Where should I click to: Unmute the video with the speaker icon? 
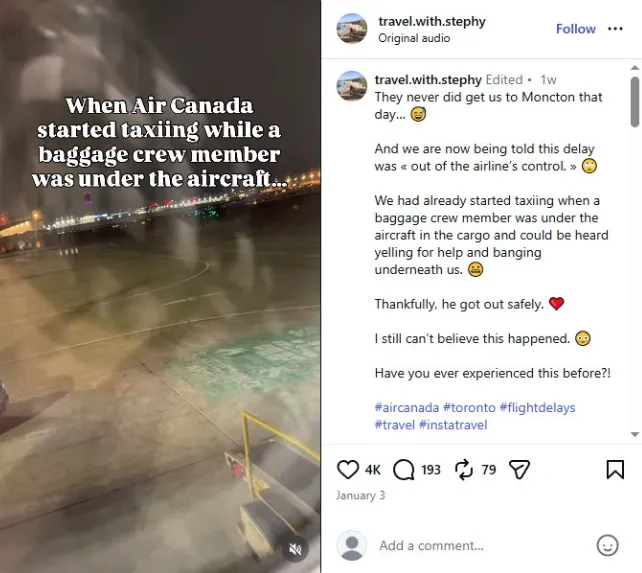295,549
